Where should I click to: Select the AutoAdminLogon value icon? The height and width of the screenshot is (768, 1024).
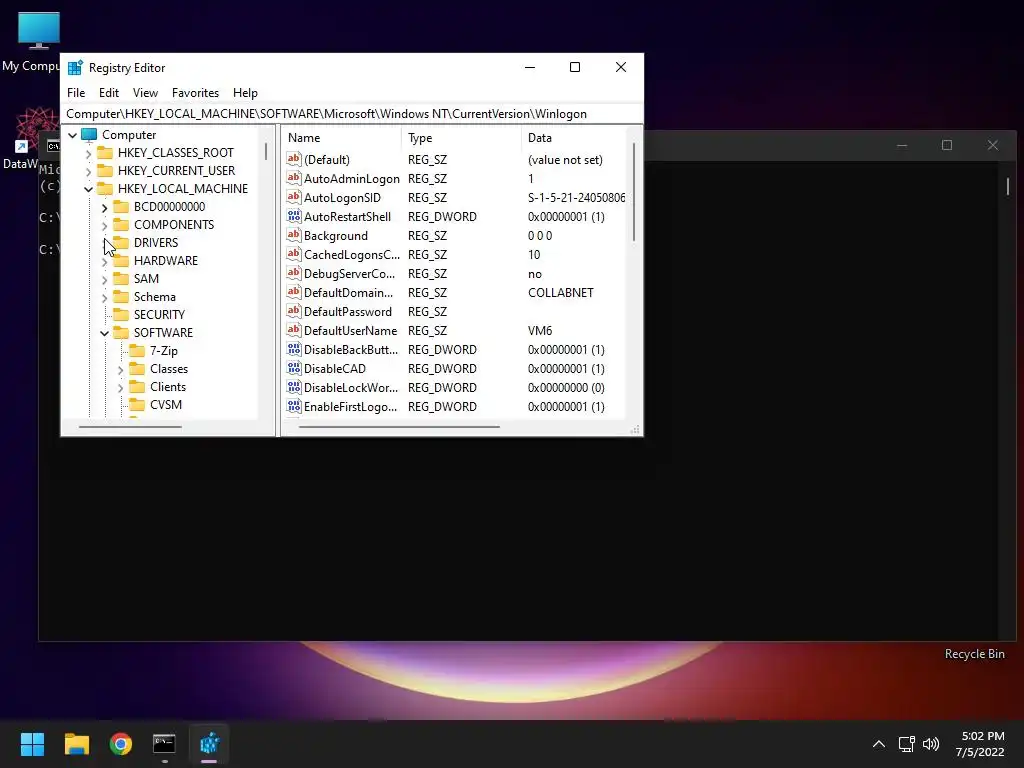pyautogui.click(x=294, y=178)
